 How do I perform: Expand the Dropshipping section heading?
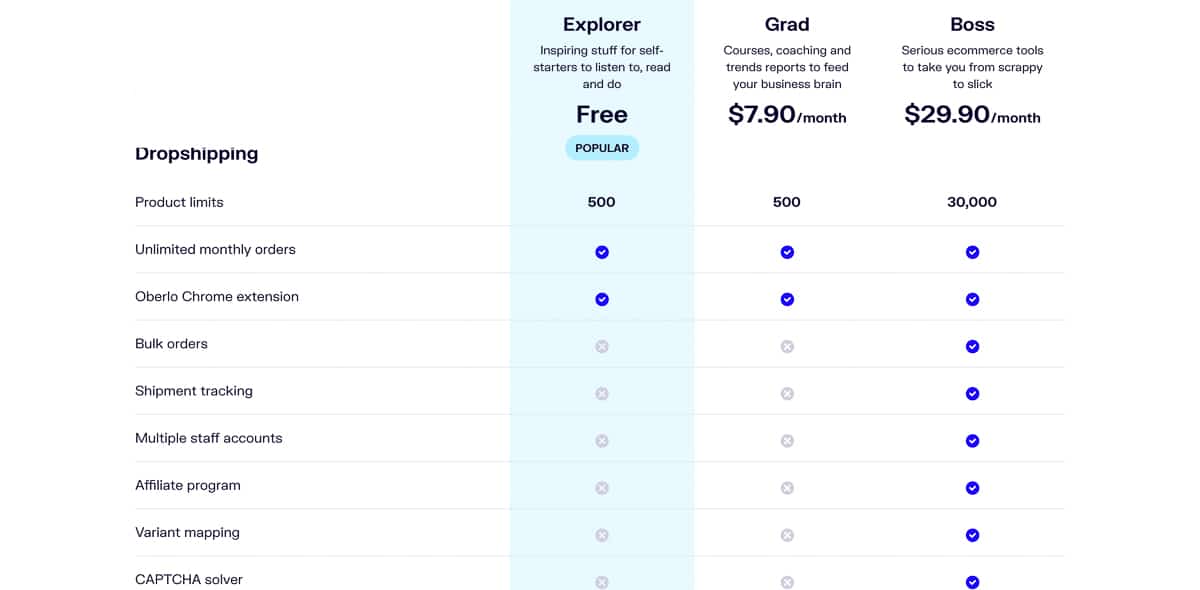[196, 154]
